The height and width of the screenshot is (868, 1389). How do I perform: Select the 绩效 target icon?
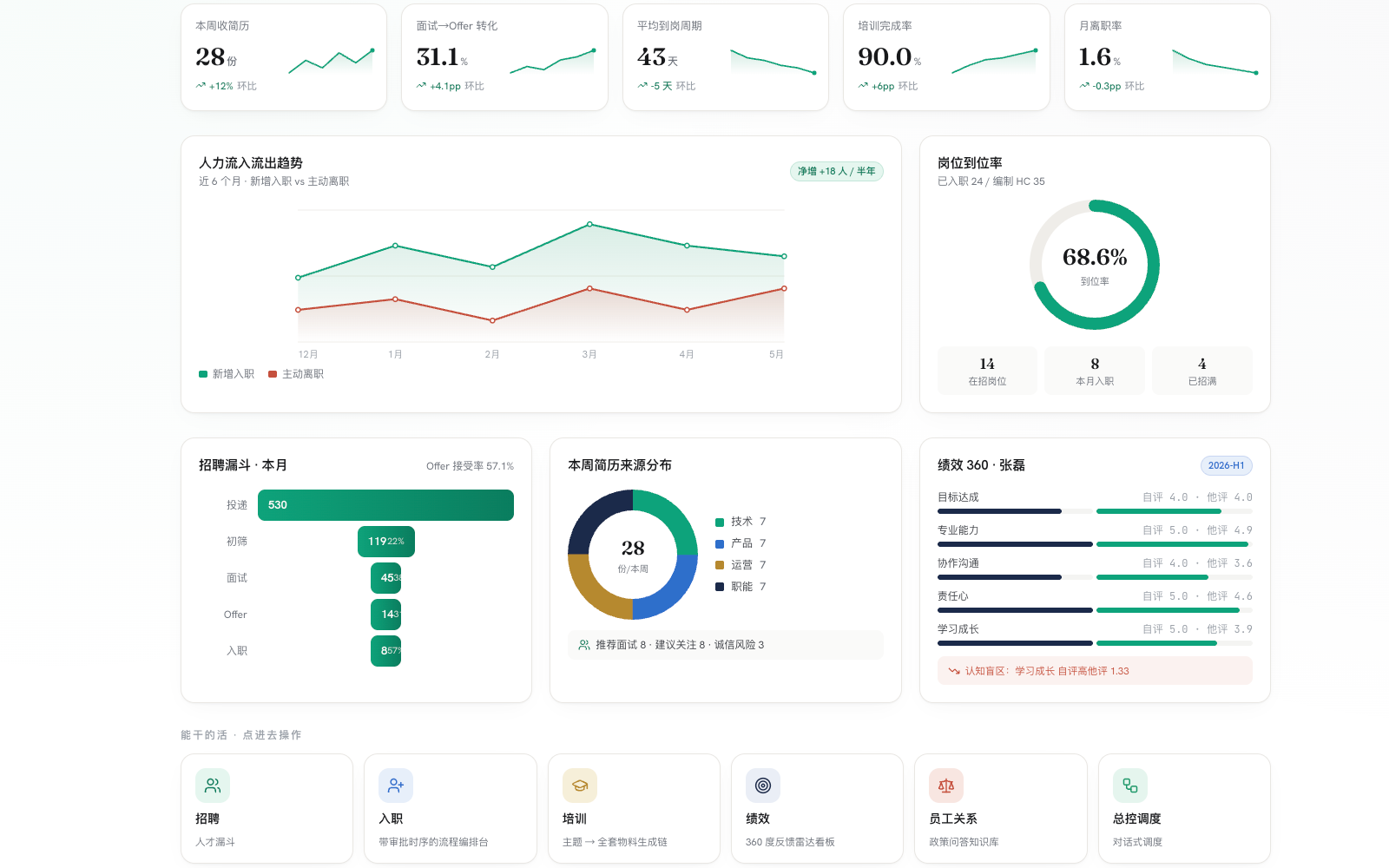(763, 786)
